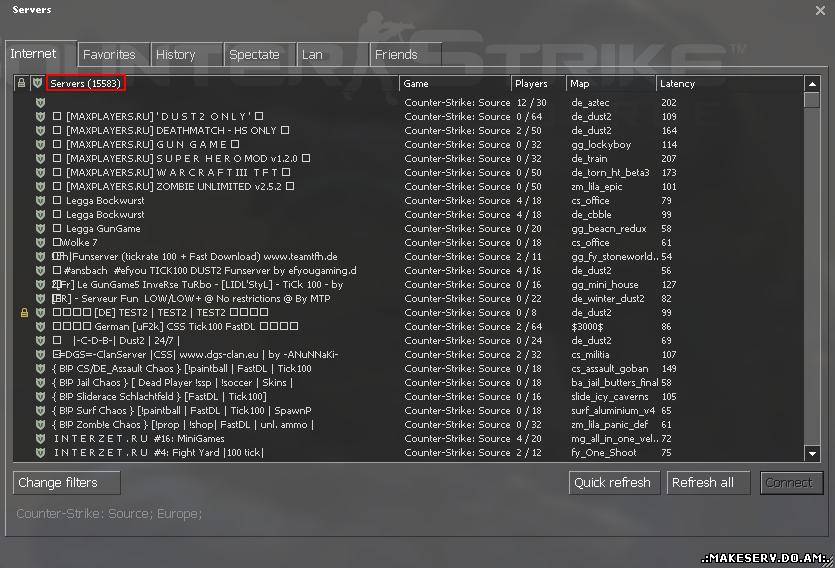Select the Legga Bockwurst server on cs_office
This screenshot has height=568, width=835.
[x=409, y=200]
